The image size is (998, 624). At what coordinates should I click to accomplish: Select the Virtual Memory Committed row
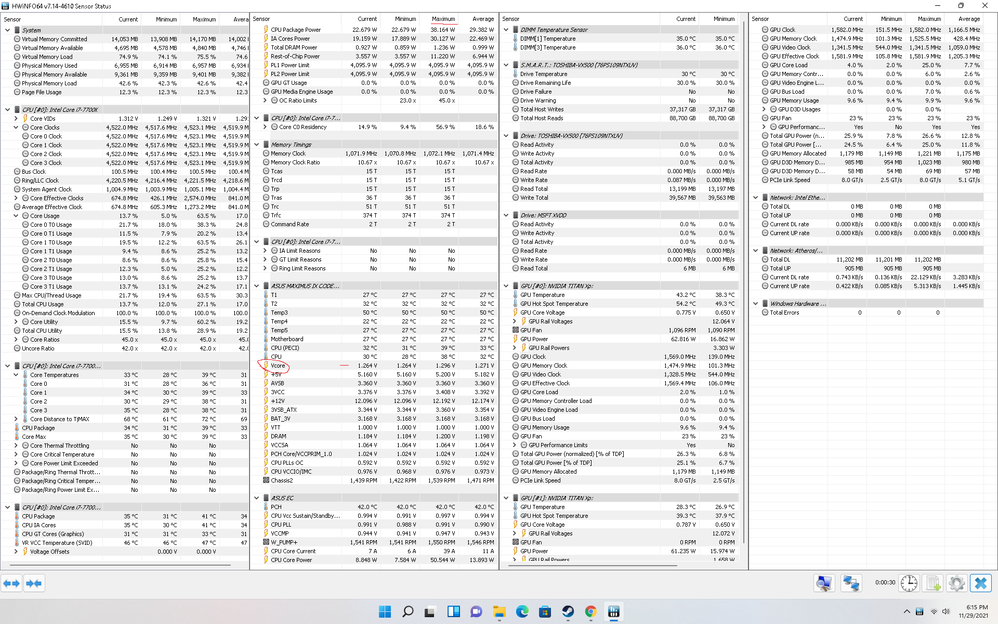click(125, 39)
